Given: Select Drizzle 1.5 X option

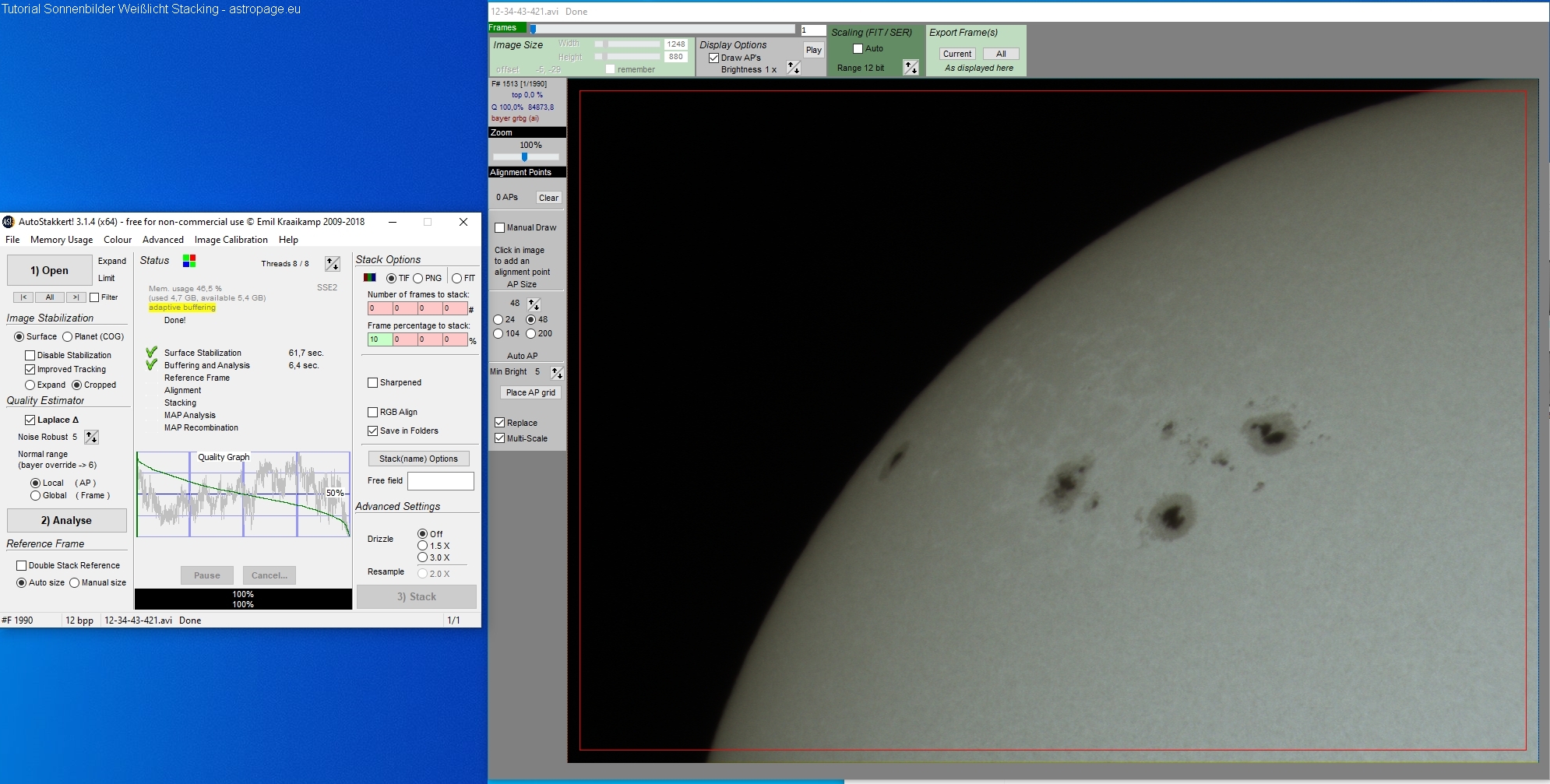Looking at the screenshot, I should pos(423,546).
